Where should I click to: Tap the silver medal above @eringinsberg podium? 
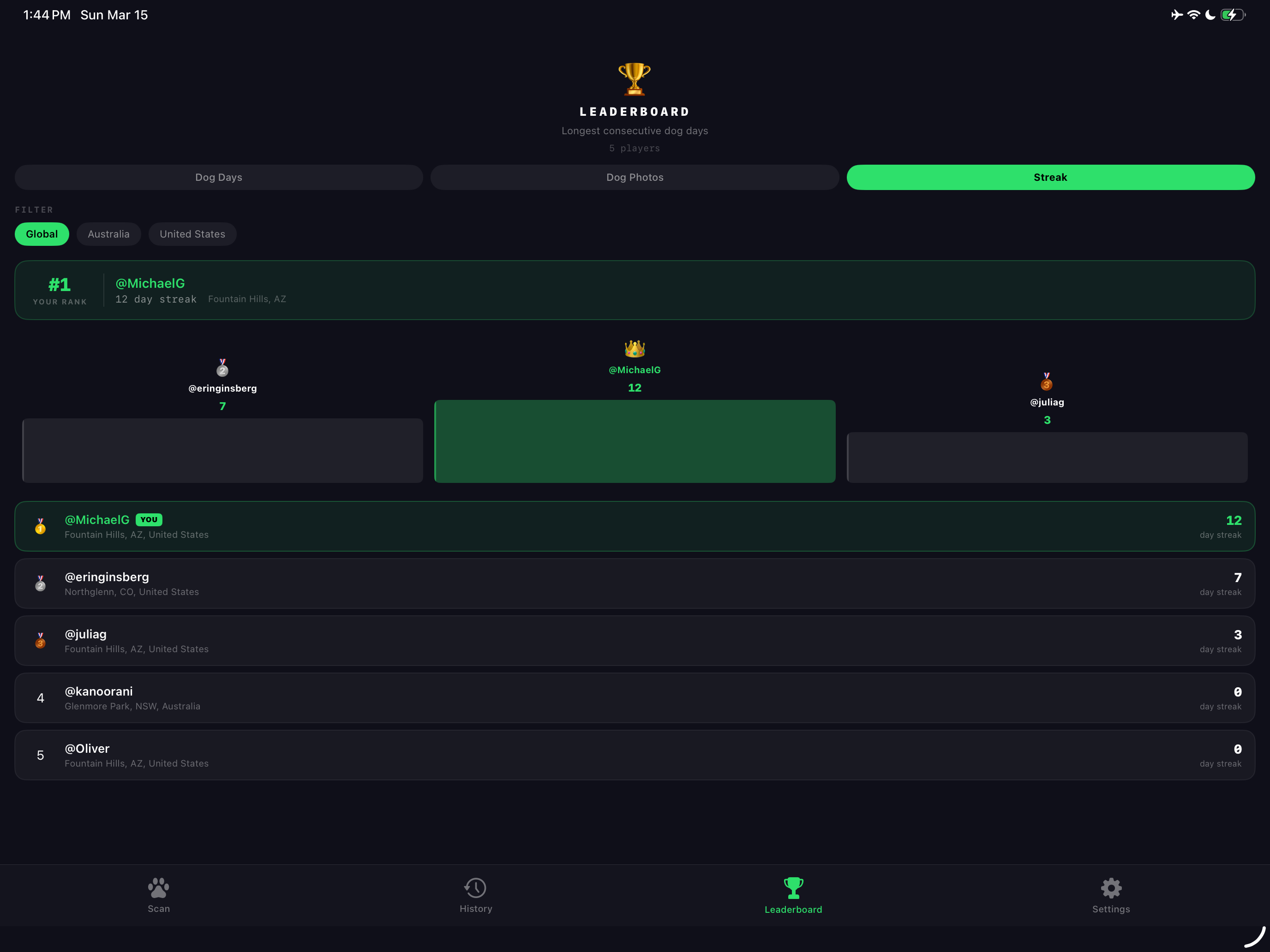point(222,368)
